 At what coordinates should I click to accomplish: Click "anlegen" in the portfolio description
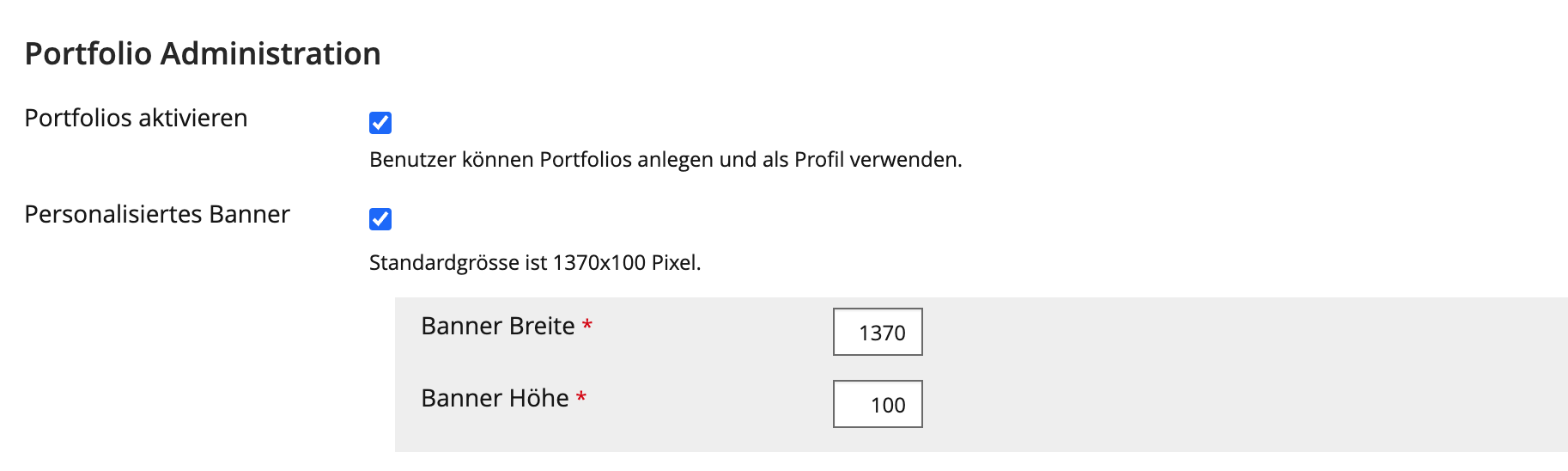[x=675, y=160]
